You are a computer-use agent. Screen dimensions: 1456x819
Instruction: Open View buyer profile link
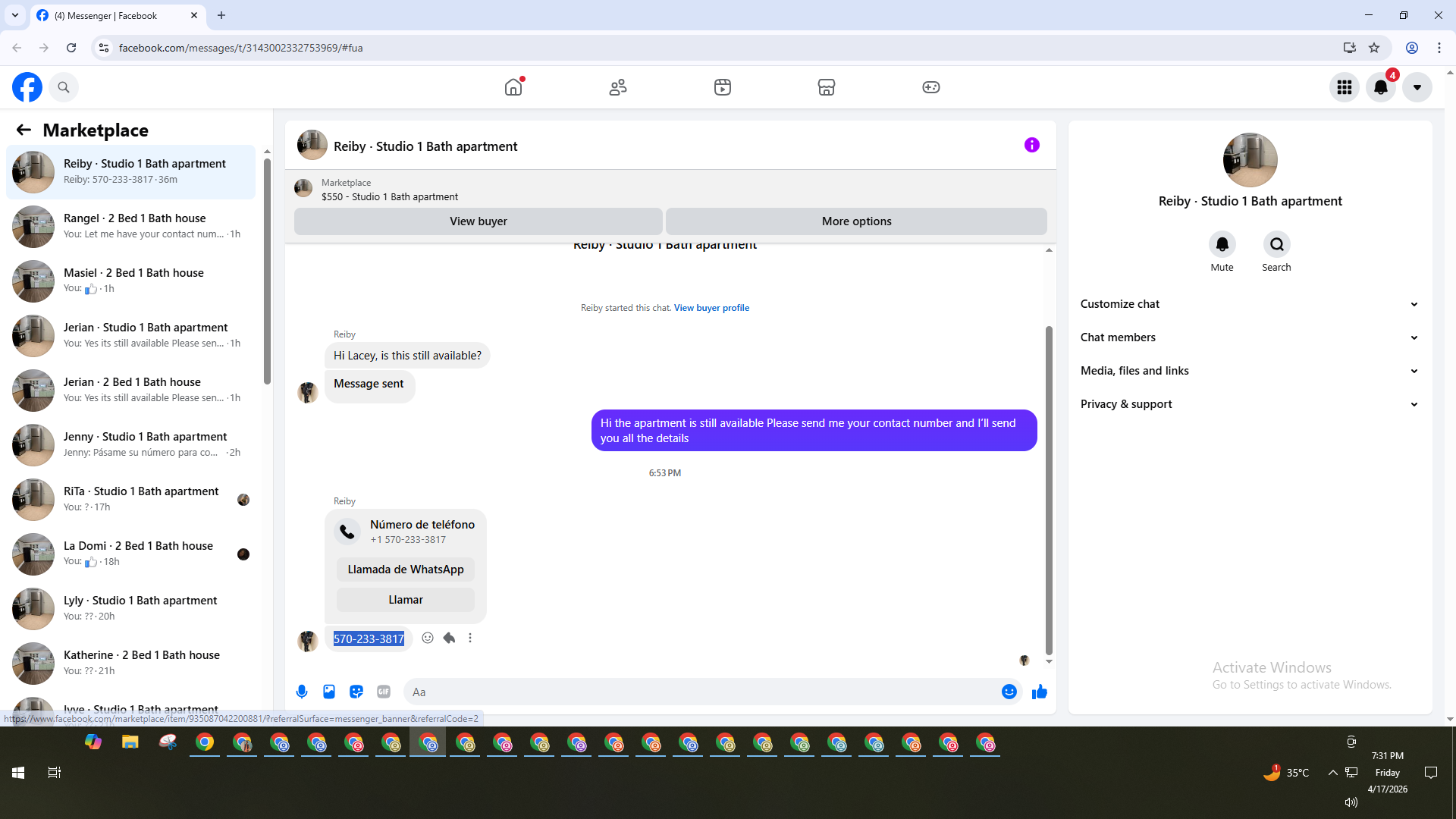711,308
